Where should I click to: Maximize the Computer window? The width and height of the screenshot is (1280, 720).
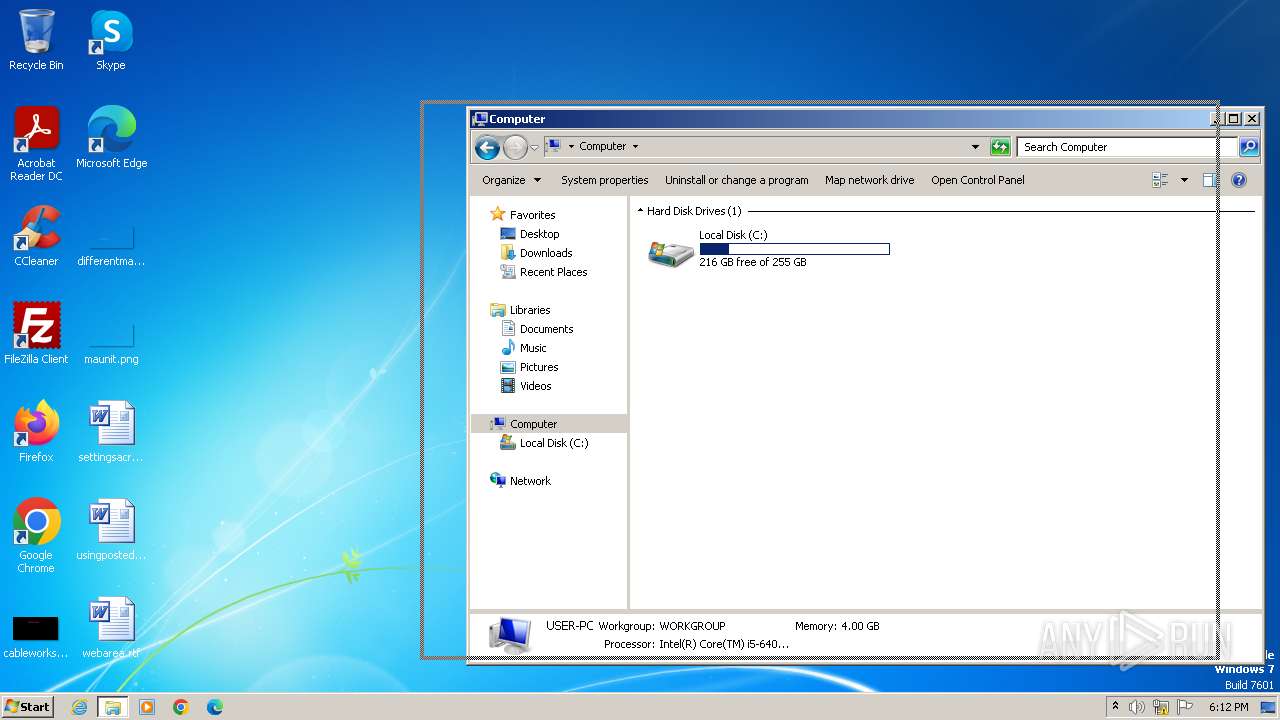[x=1234, y=118]
